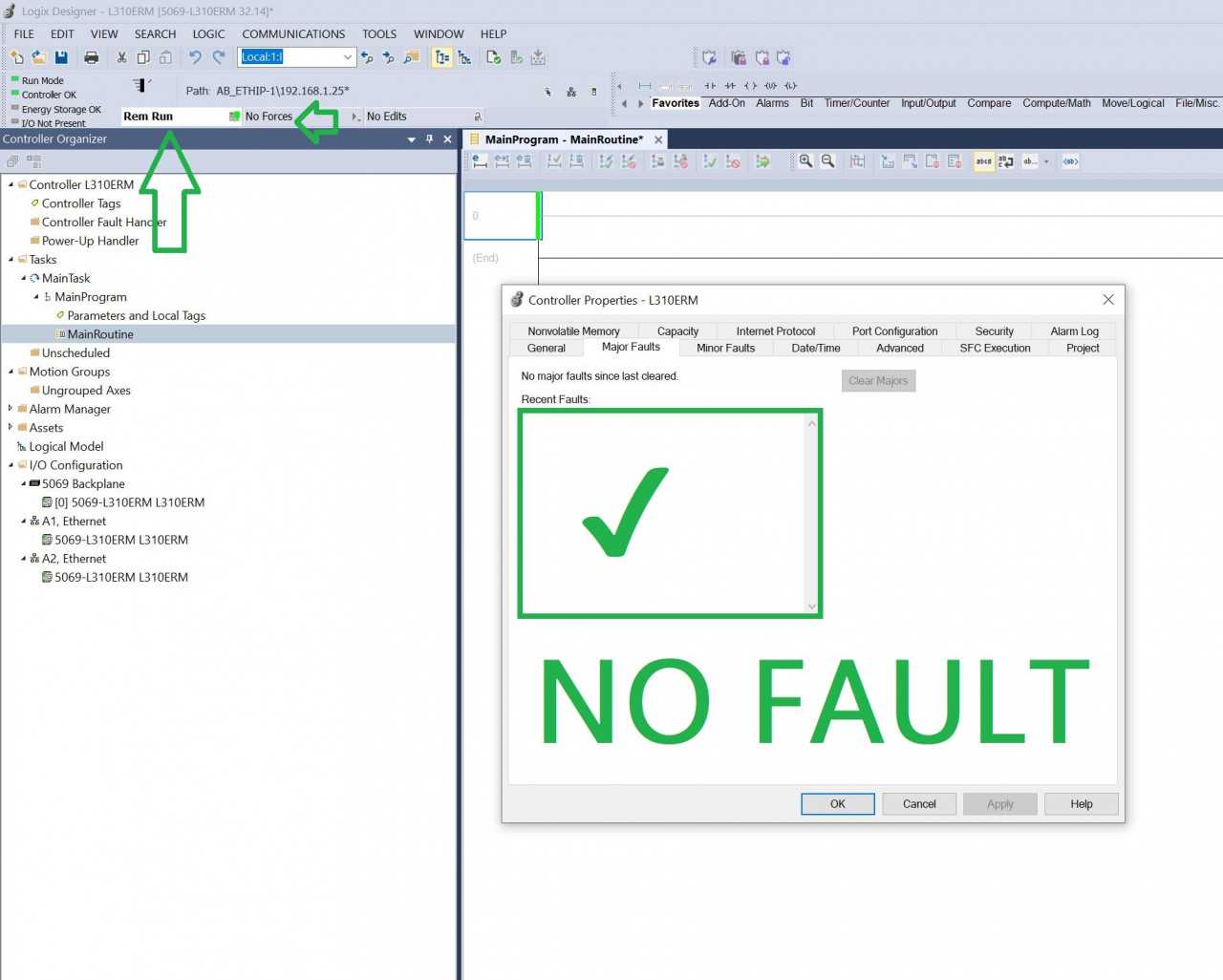Click the Output Unlatch instruction icon
This screenshot has height=980, width=1223.
(770, 86)
